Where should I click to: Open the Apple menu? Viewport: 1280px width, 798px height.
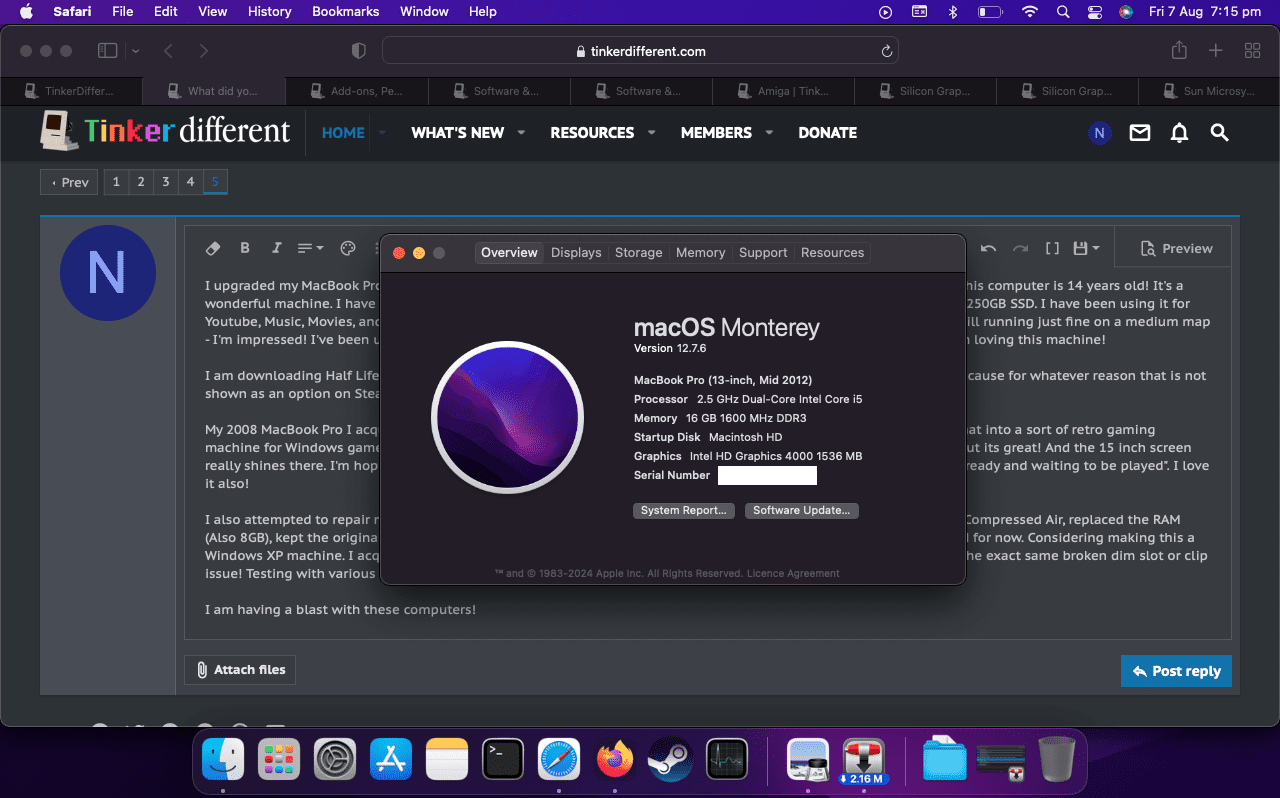[x=26, y=12]
